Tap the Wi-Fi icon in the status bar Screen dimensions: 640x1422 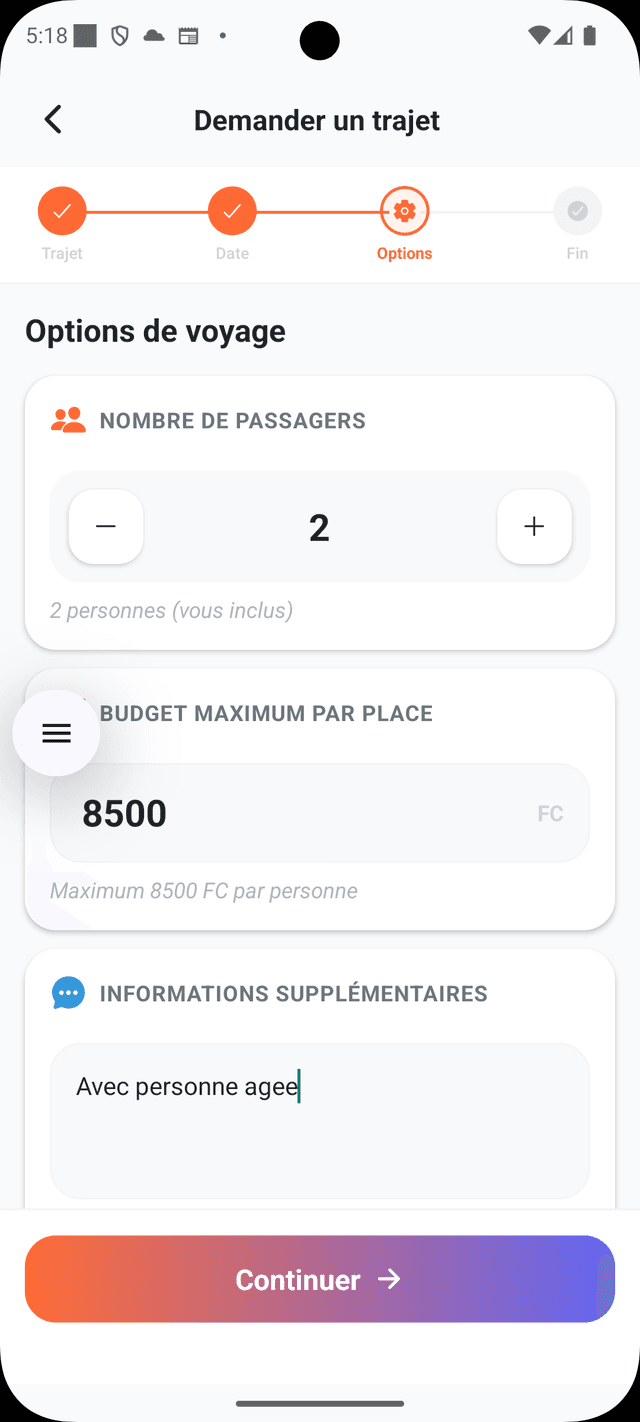[539, 35]
